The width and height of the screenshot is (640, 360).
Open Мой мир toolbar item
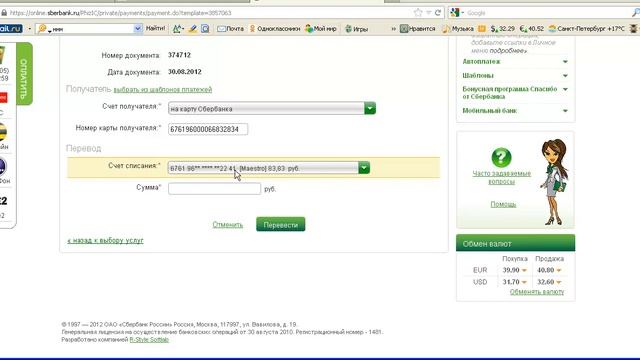point(321,29)
